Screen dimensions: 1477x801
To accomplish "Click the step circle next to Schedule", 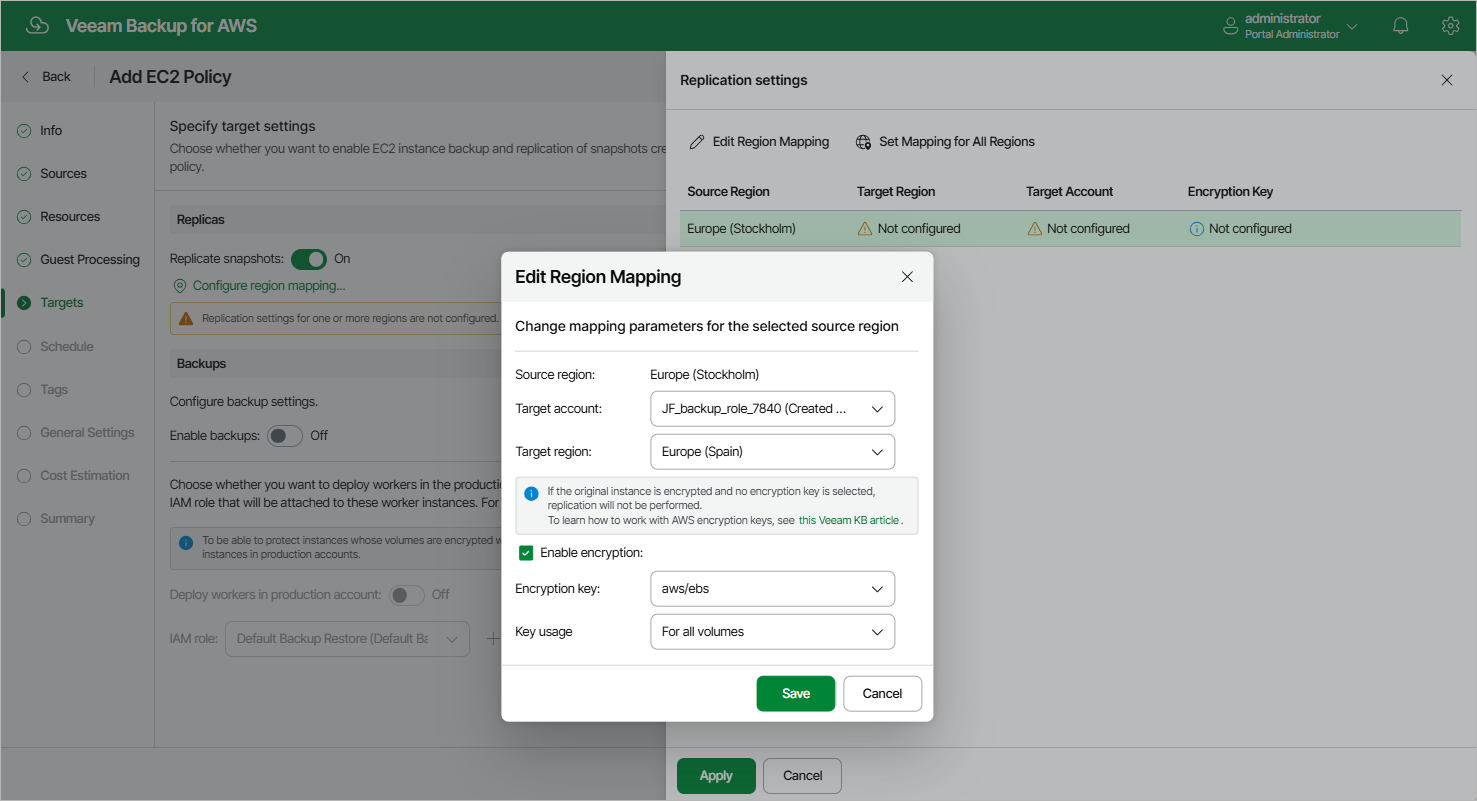I will (24, 347).
